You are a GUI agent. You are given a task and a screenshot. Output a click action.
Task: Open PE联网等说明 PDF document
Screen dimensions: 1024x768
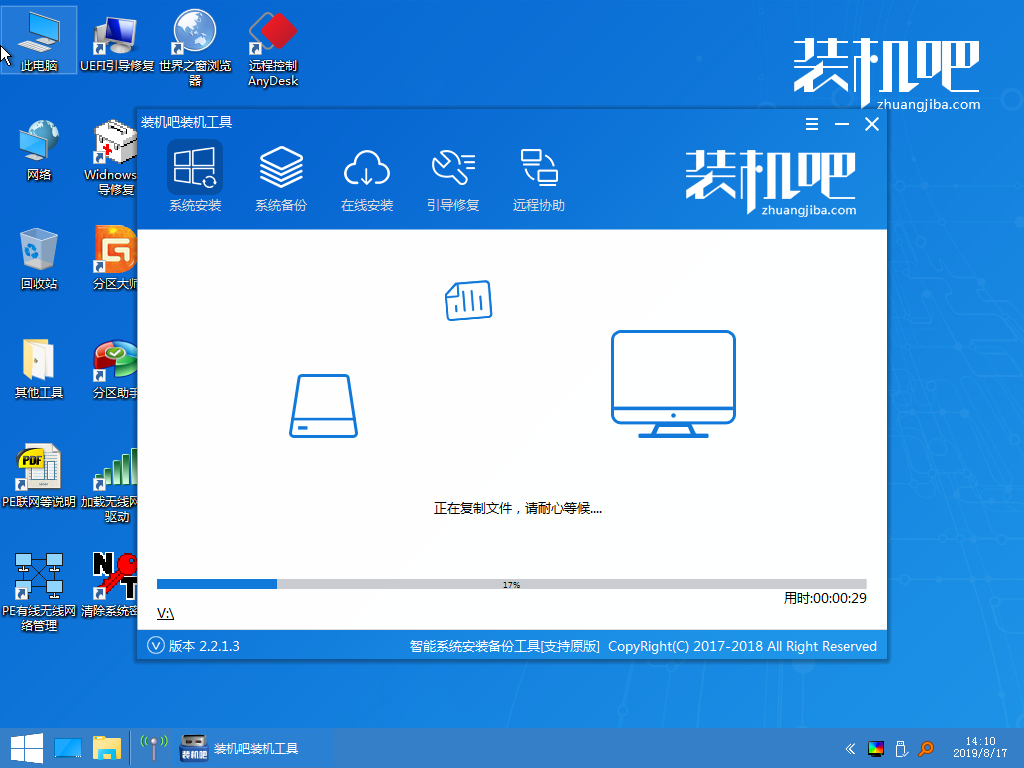click(x=39, y=475)
